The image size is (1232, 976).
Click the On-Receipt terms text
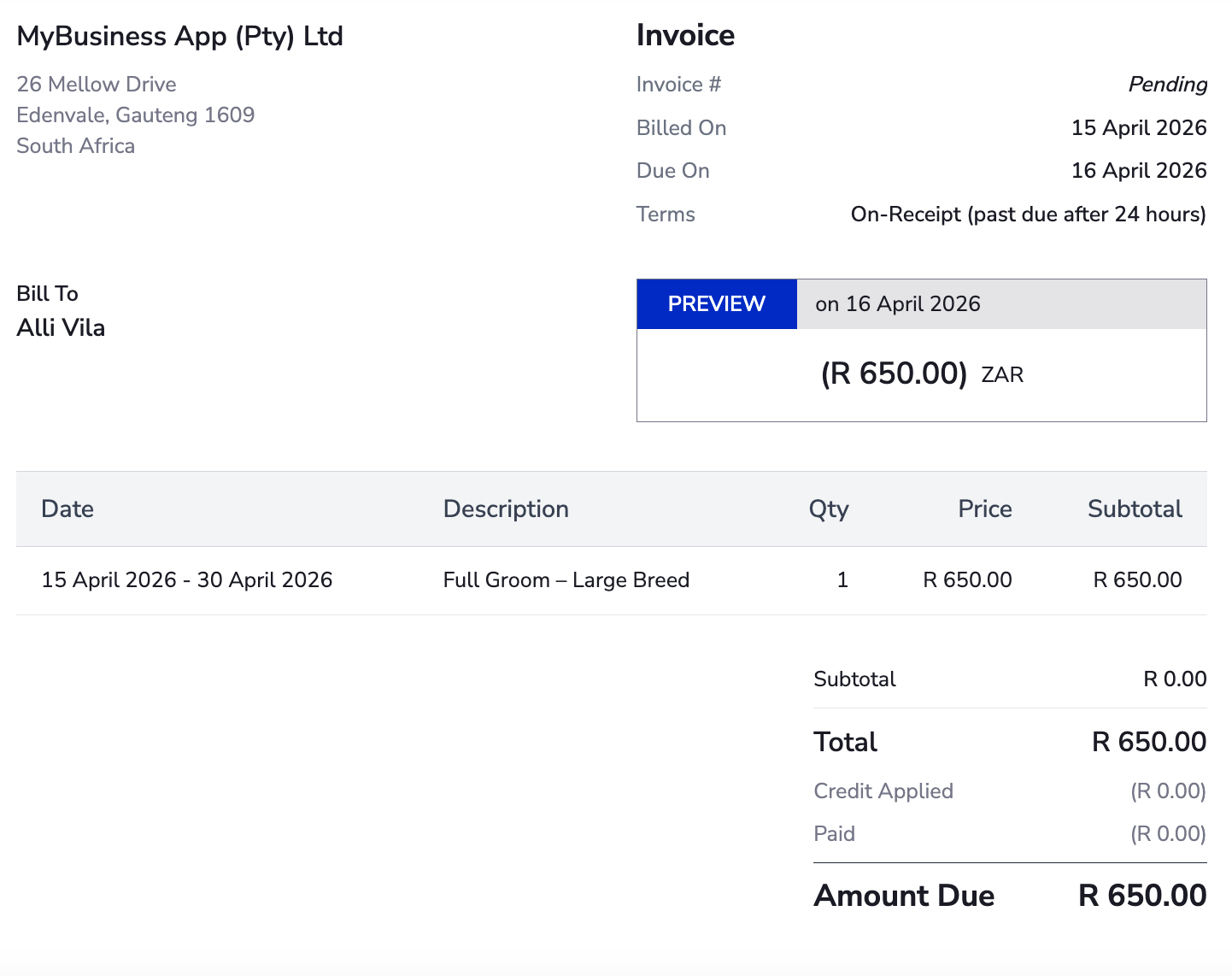(x=1028, y=215)
